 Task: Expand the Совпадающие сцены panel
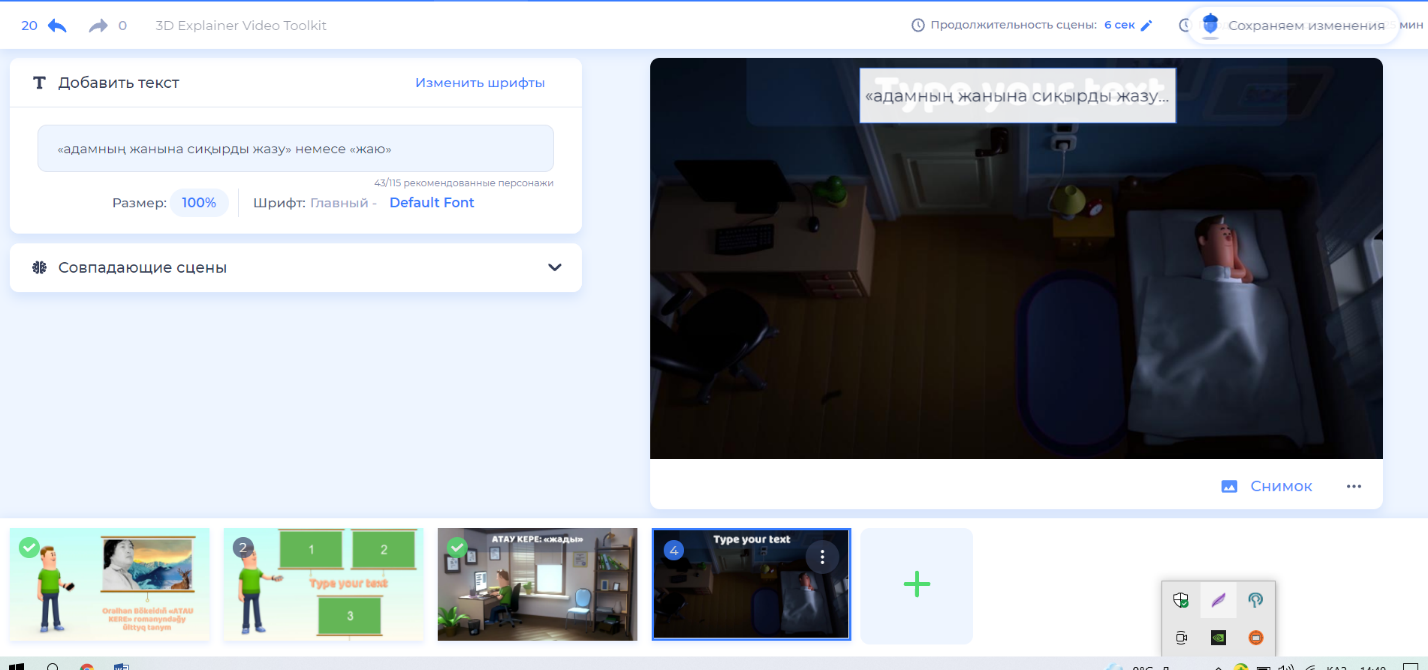[x=555, y=268]
